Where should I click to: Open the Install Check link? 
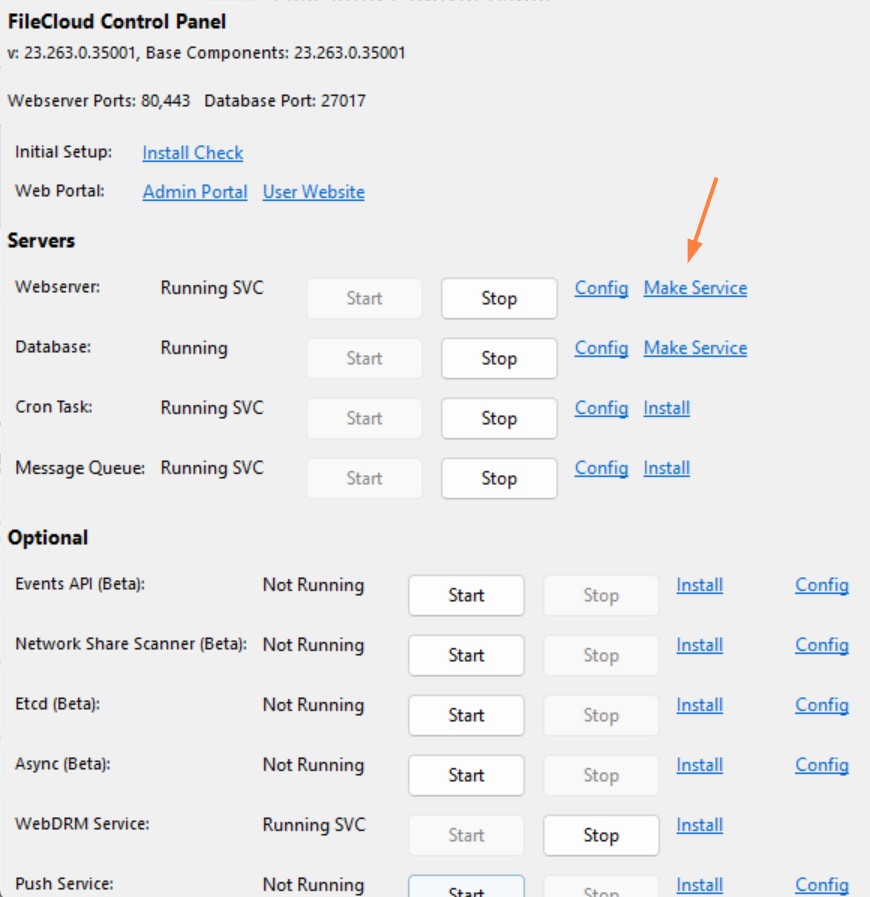pyautogui.click(x=193, y=153)
